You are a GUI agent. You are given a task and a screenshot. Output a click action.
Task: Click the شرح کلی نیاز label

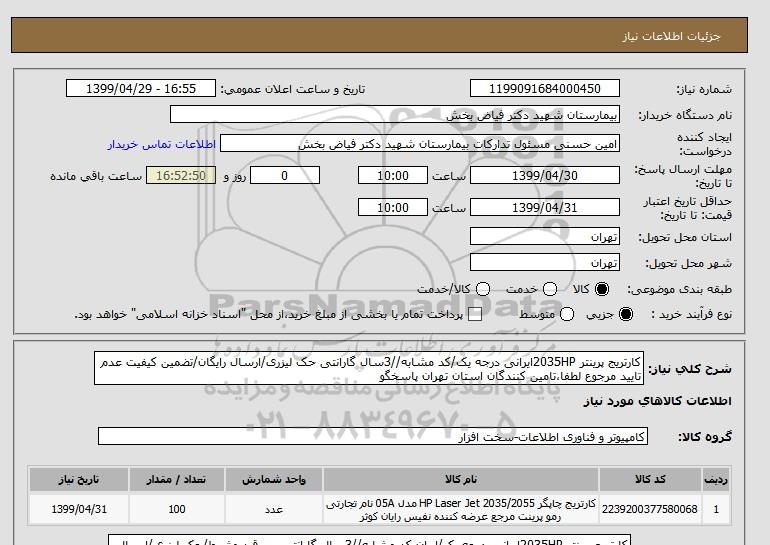[x=690, y=369]
